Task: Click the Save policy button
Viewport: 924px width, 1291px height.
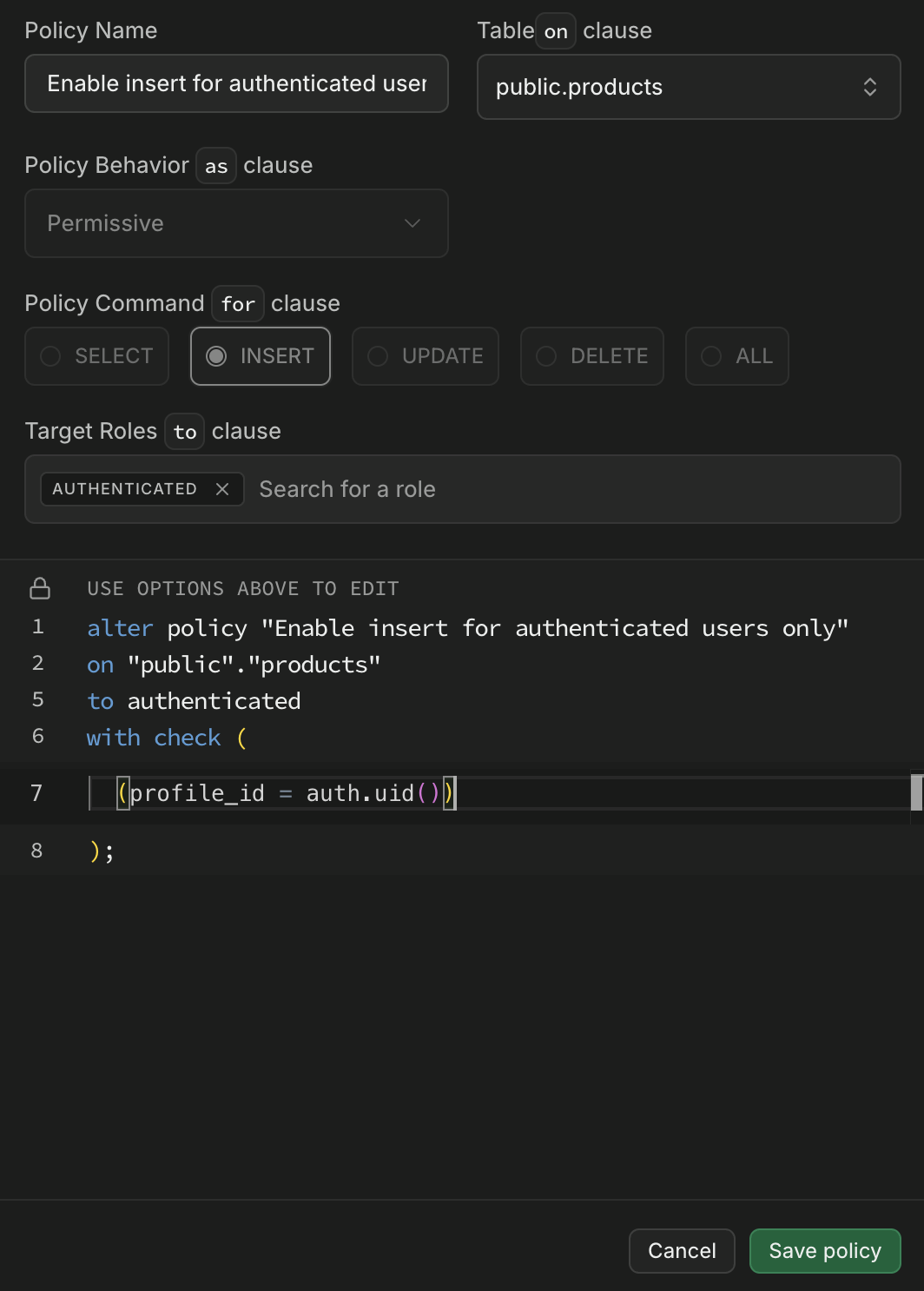Action: click(x=825, y=1251)
